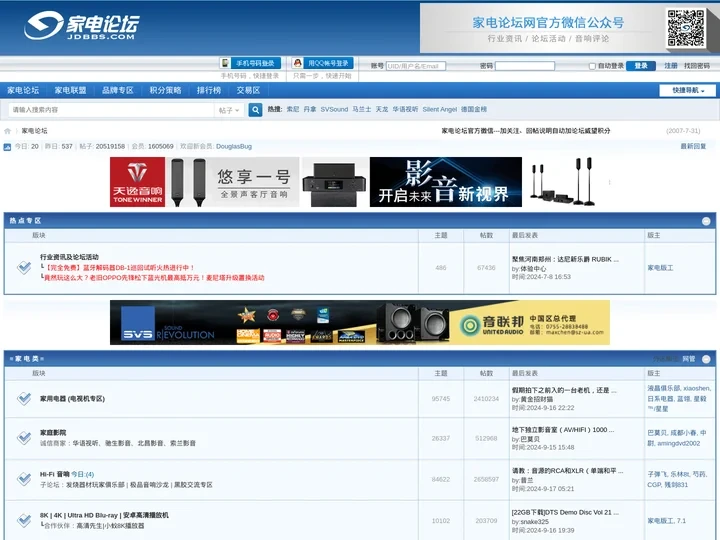Open the 8K | 4K | Ultra HD Blu-ray forum
720x540 pixels.
click(x=104, y=515)
